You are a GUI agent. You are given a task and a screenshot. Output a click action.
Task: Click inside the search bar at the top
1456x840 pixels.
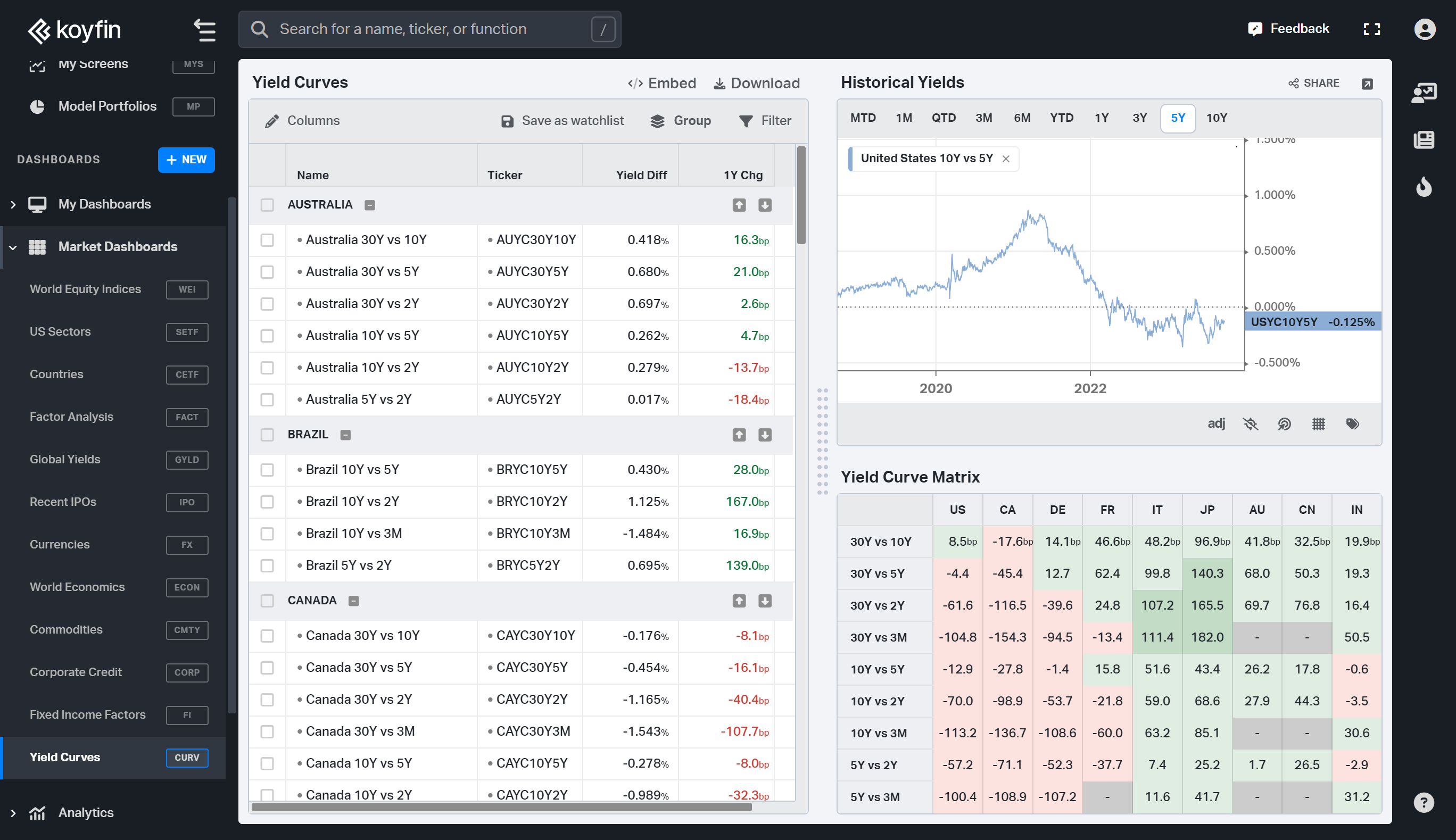[x=430, y=29]
